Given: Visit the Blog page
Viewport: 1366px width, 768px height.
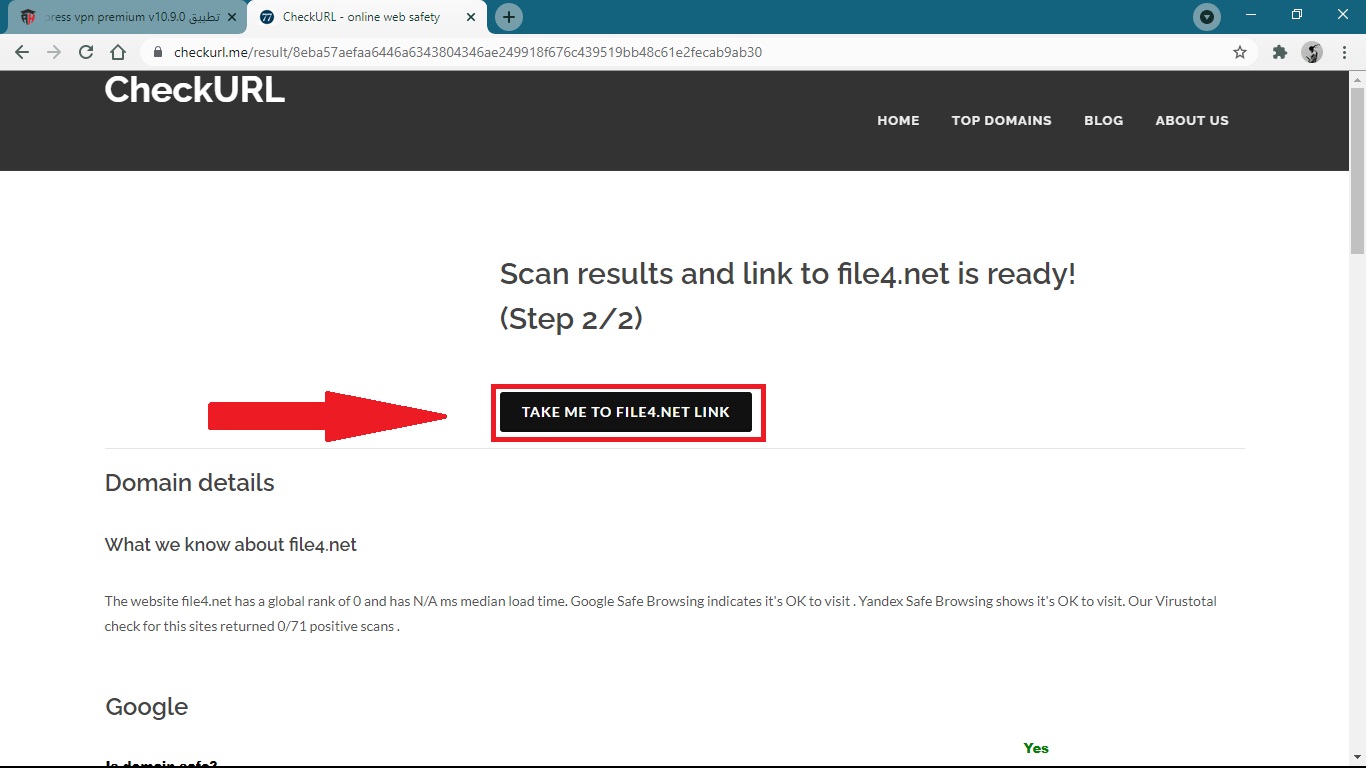Looking at the screenshot, I should click(1103, 120).
